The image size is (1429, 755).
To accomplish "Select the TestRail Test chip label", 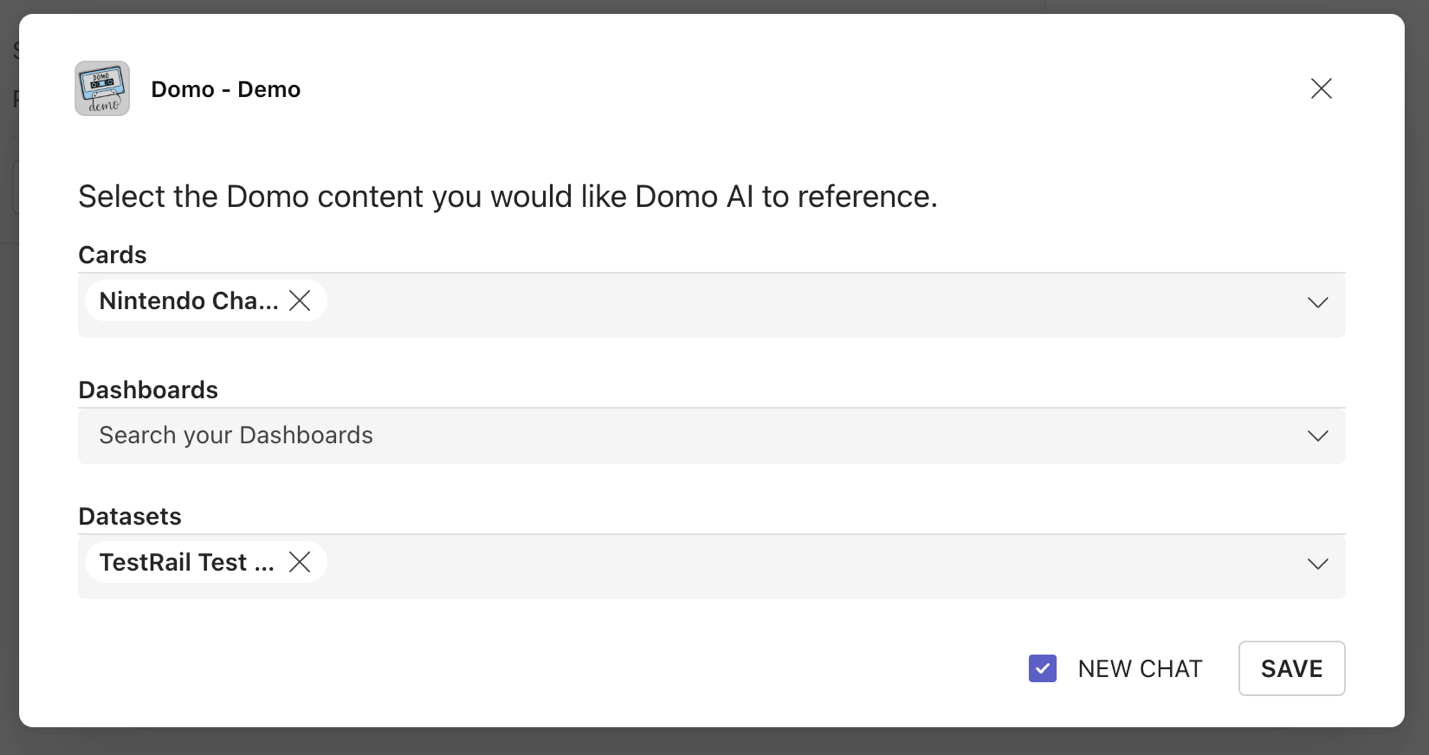I will click(x=186, y=562).
